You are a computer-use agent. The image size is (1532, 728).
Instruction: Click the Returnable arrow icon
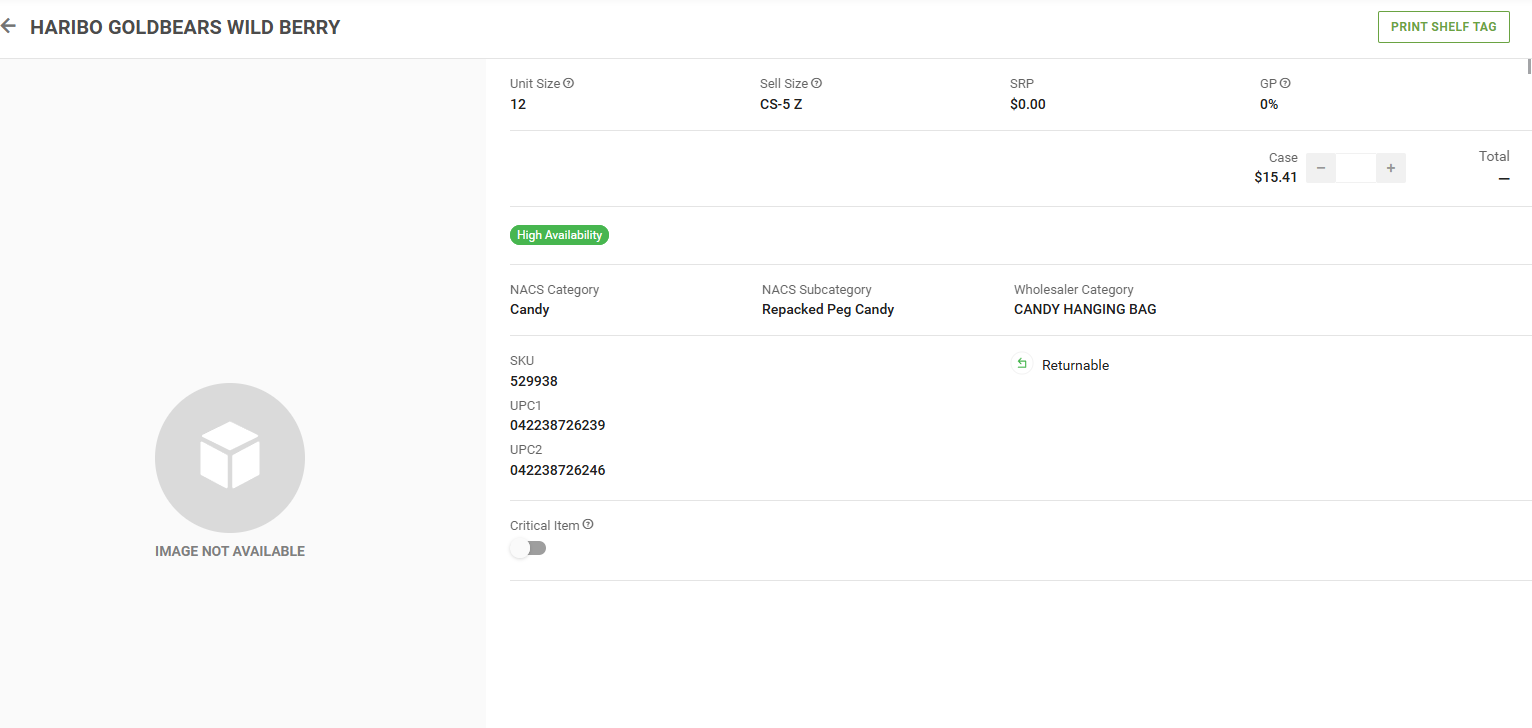coord(1022,364)
